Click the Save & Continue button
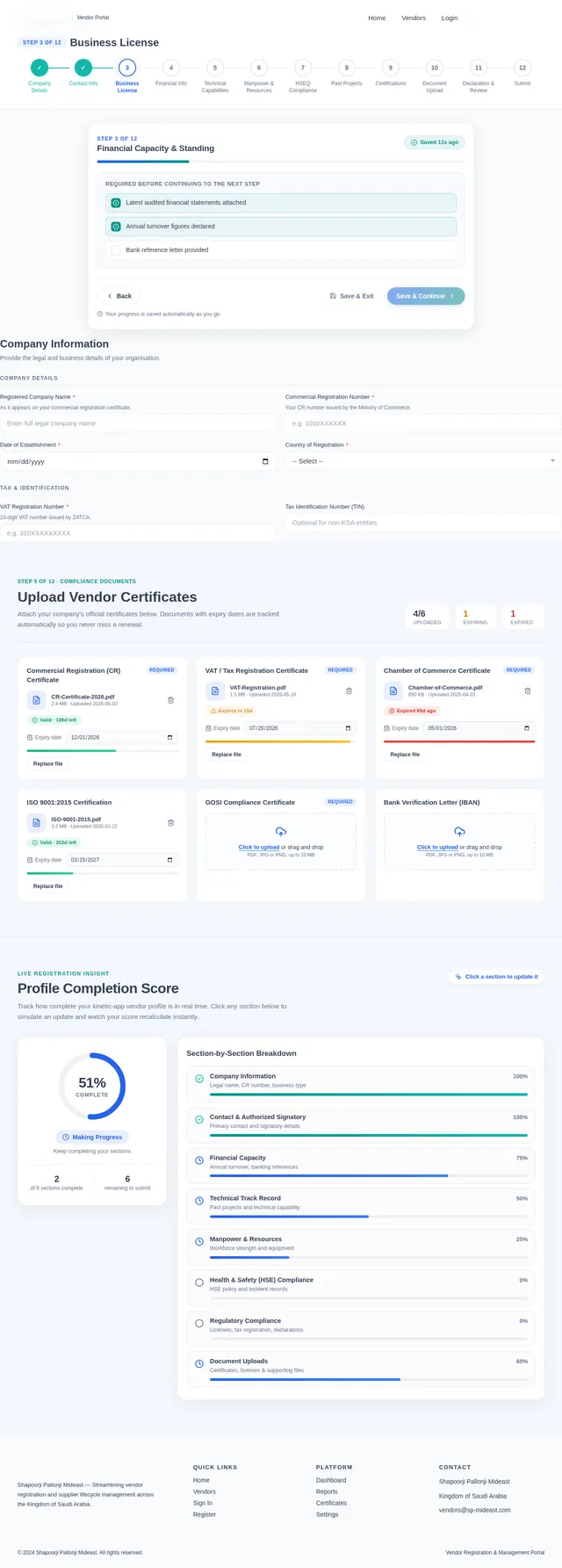Screen dimensions: 562x1568 click(426, 296)
